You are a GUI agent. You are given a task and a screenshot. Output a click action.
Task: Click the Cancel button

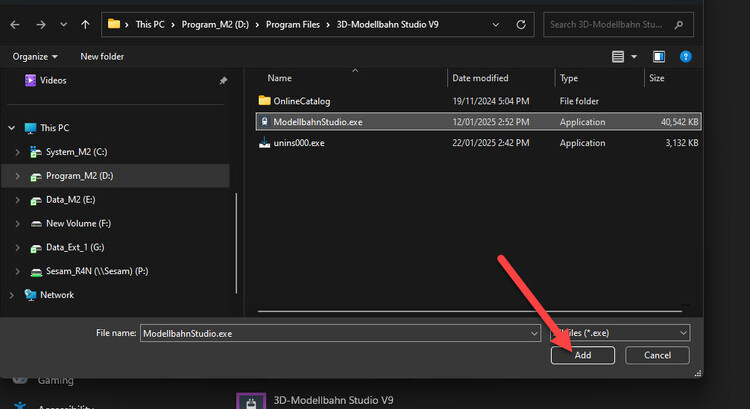pyautogui.click(x=657, y=355)
